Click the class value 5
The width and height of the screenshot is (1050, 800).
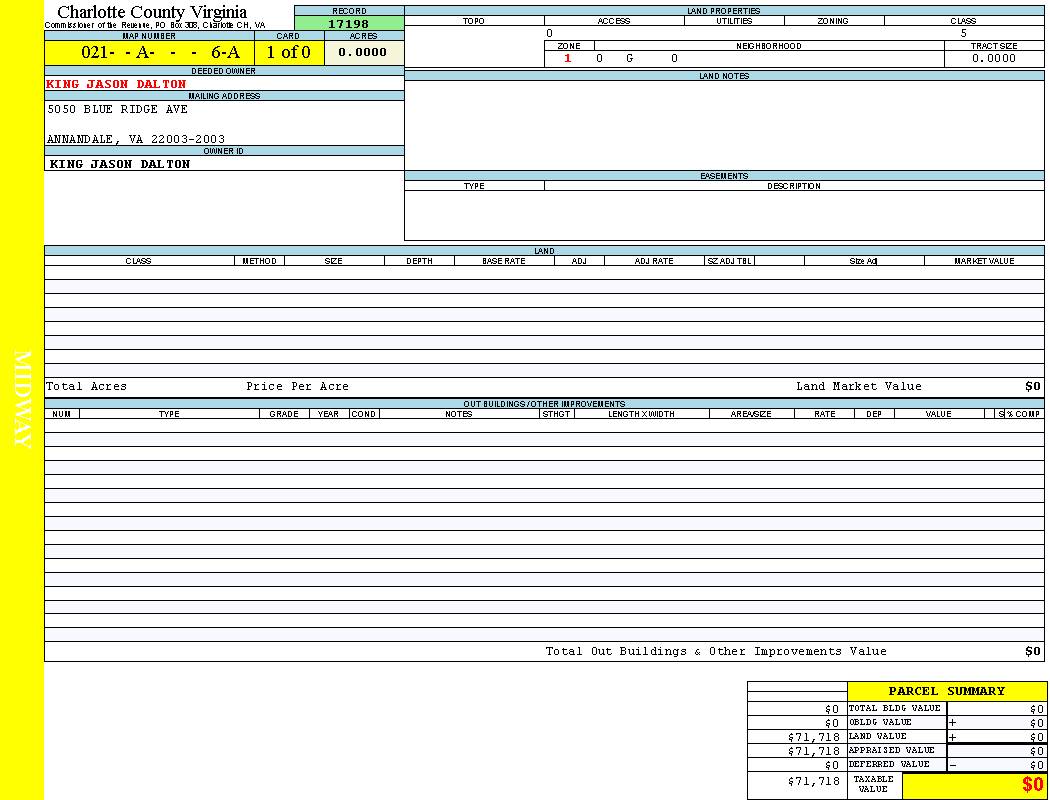tap(963, 33)
